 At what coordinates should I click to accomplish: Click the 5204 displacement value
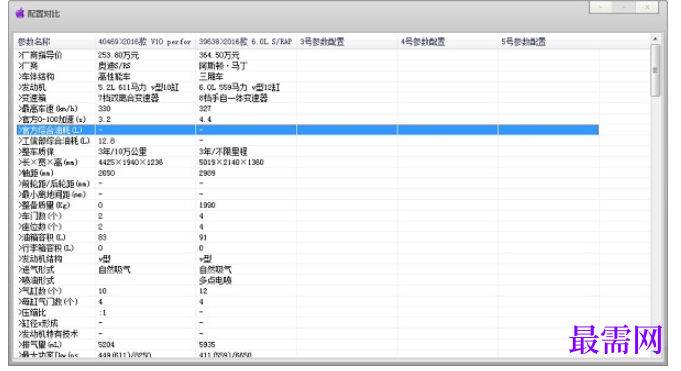point(106,344)
